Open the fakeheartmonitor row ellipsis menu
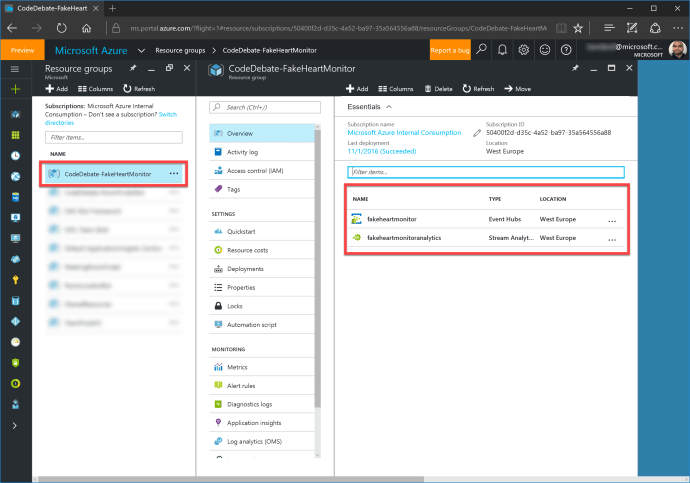This screenshot has width=690, height=483. tap(612, 220)
